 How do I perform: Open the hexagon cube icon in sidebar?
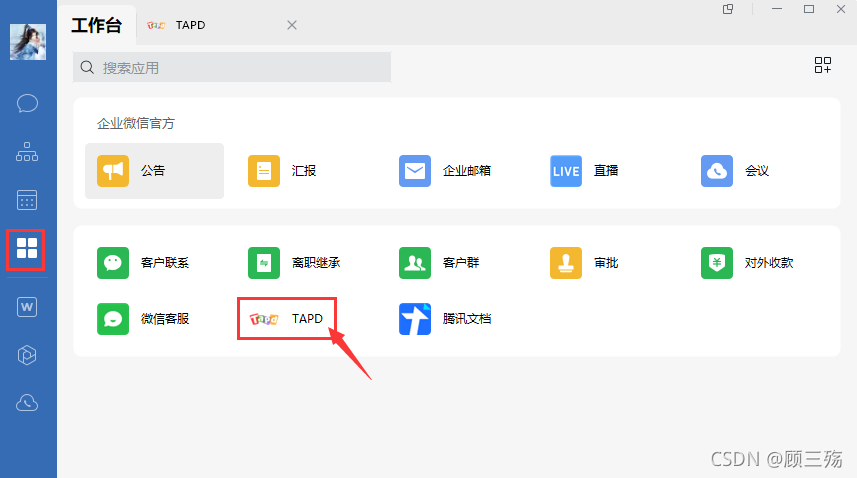pos(27,355)
